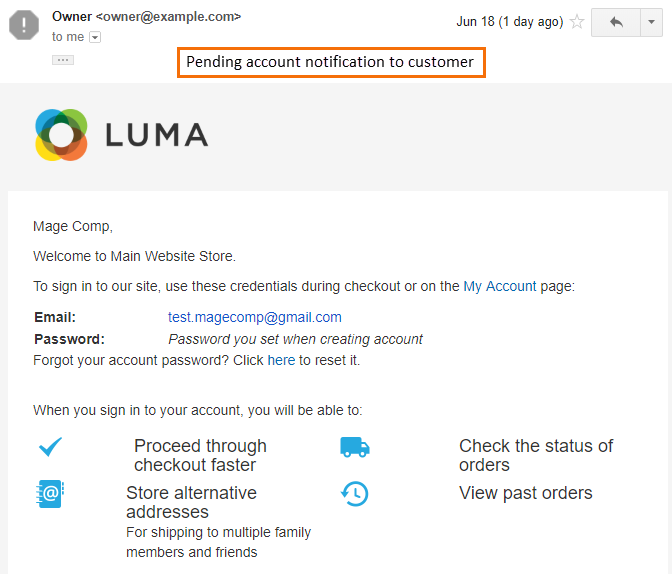Click 'here' to reset password

(281, 360)
